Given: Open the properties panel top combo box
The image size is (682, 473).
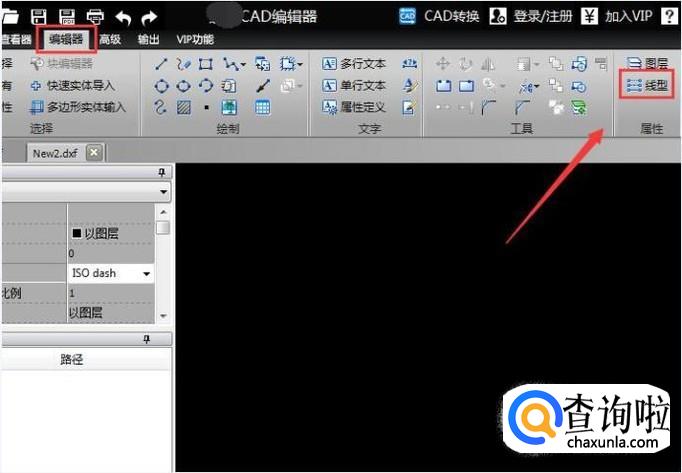Looking at the screenshot, I should click(86, 191).
